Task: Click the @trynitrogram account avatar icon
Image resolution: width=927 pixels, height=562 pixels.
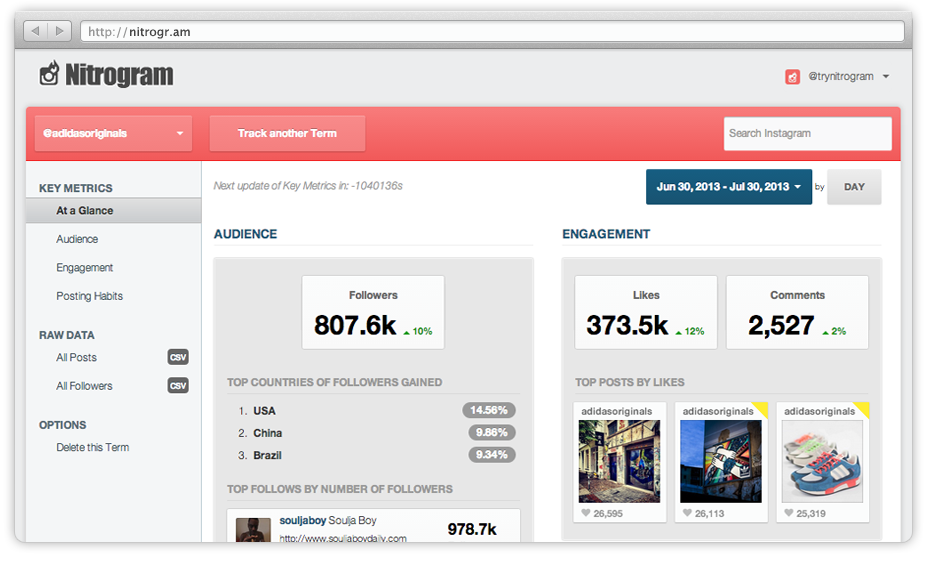Action: tap(792, 77)
